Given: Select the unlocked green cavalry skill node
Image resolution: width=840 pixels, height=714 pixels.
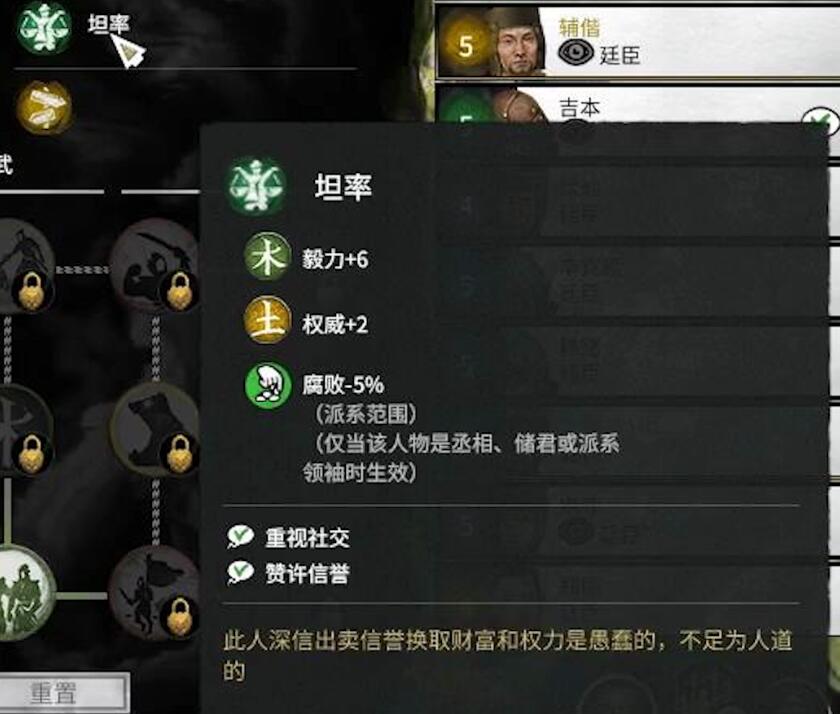Looking at the screenshot, I should [x=21, y=592].
